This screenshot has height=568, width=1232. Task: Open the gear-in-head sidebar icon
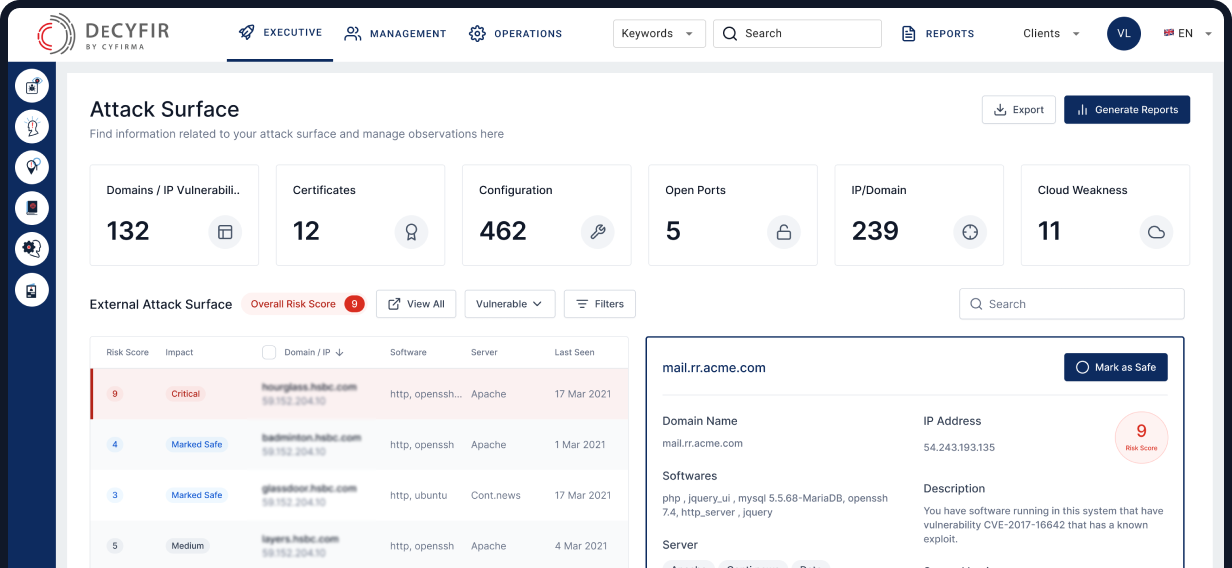click(32, 248)
